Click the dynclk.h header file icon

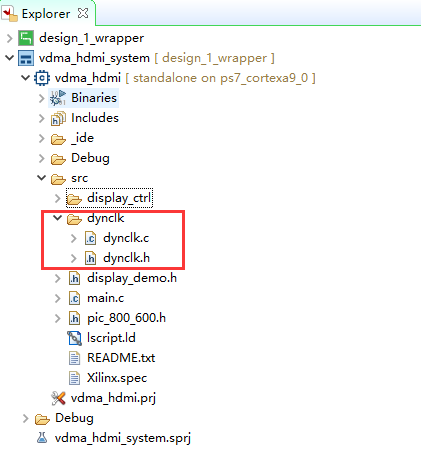90,258
